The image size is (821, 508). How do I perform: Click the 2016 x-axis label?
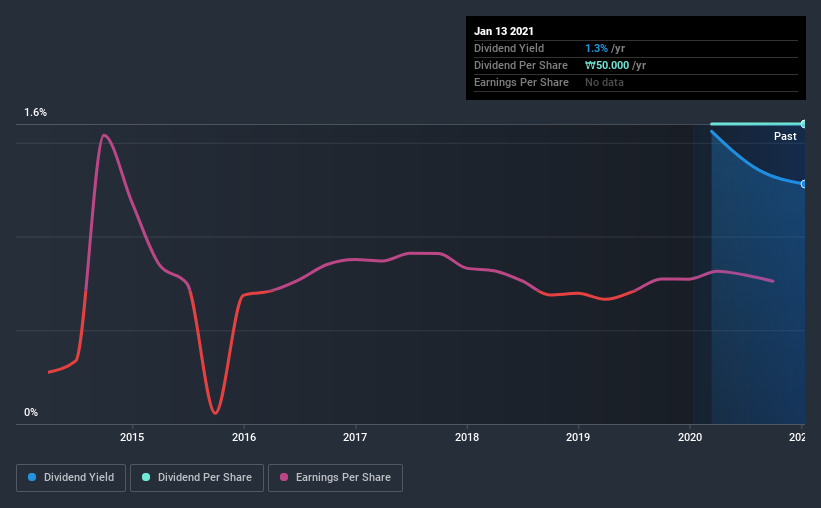coord(244,437)
